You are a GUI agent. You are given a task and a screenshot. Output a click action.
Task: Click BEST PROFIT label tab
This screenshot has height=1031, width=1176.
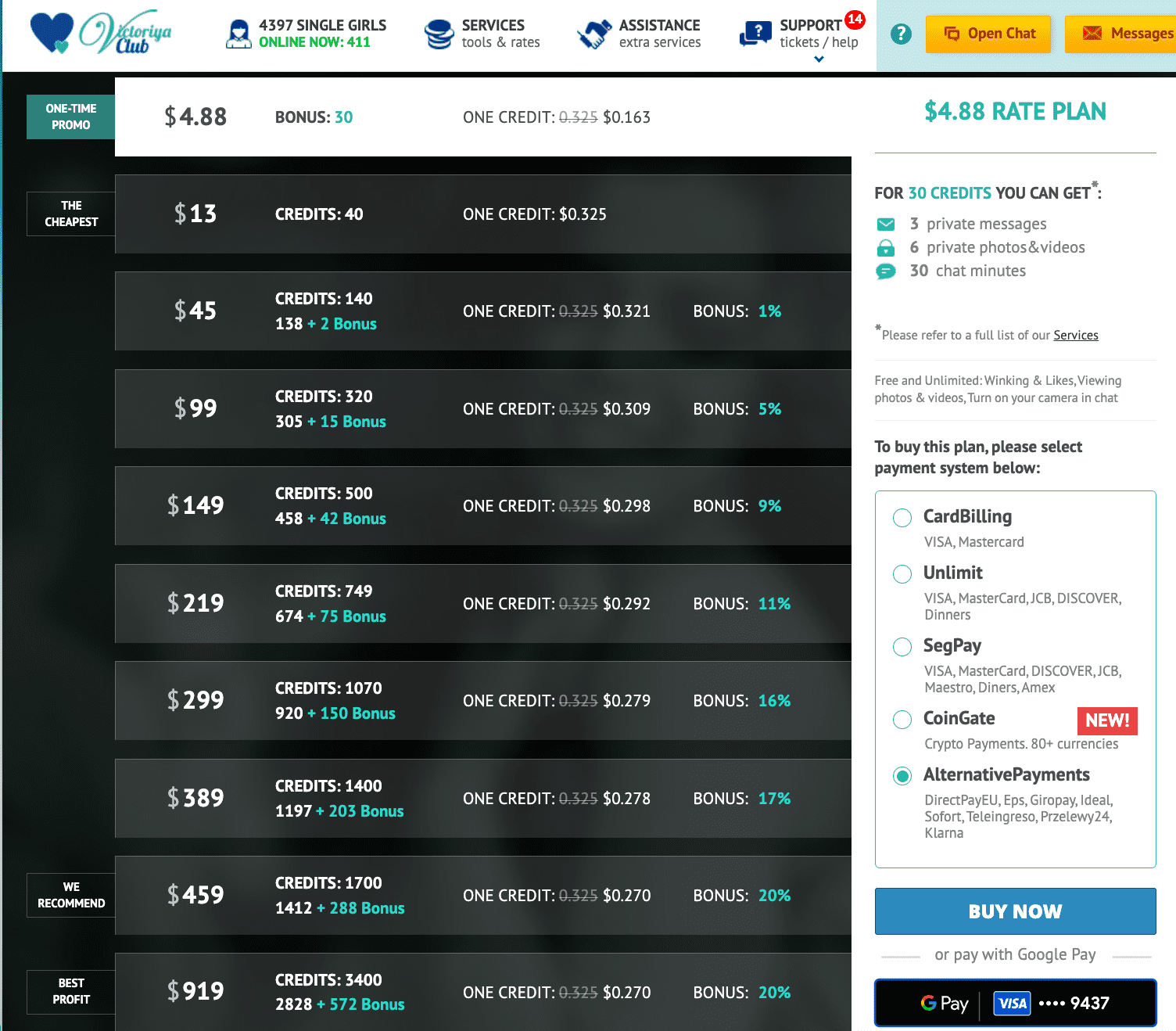(x=71, y=992)
